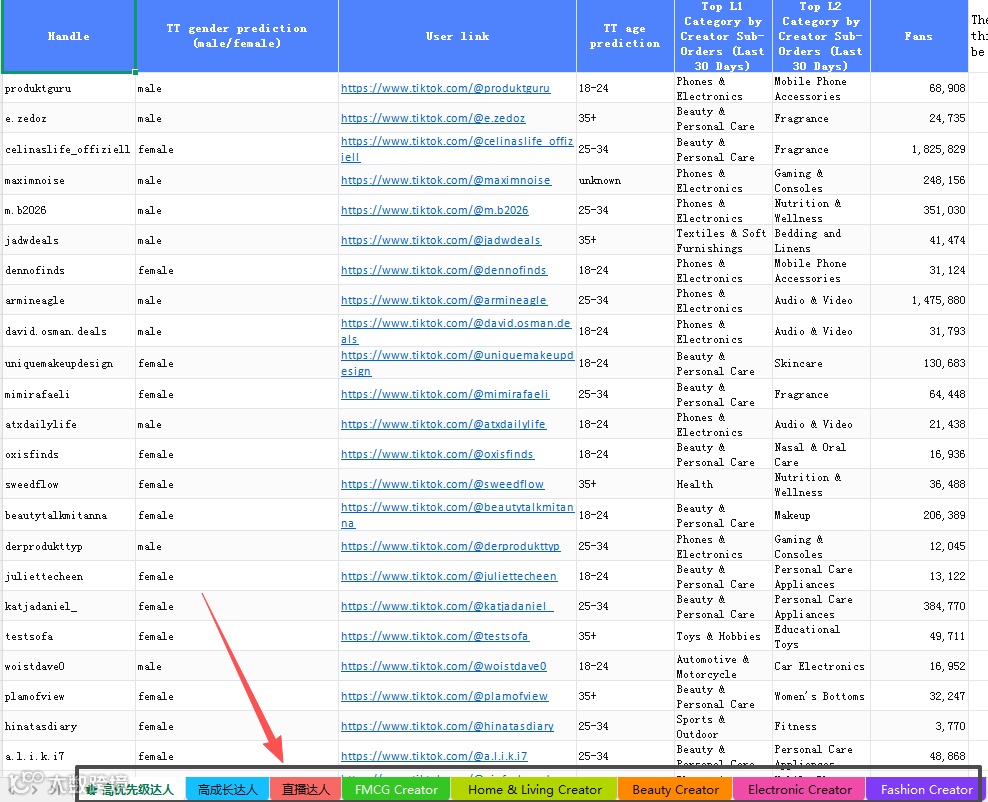Open the maximnoise TikTok link
The image size is (988, 802).
pyautogui.click(x=446, y=180)
